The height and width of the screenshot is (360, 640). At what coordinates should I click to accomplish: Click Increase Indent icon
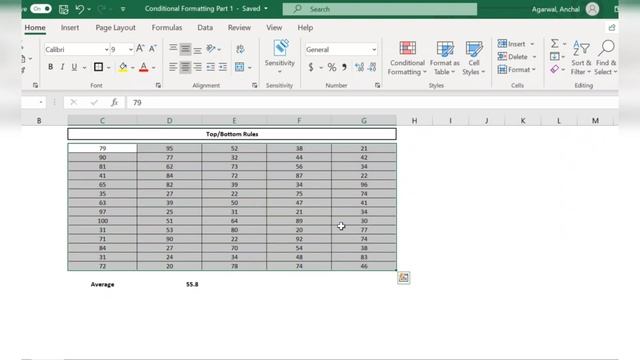pyautogui.click(x=223, y=67)
